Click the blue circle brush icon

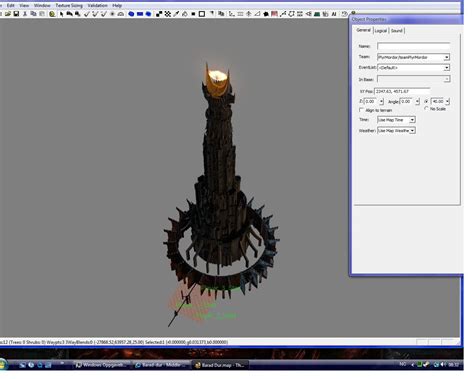(131, 14)
